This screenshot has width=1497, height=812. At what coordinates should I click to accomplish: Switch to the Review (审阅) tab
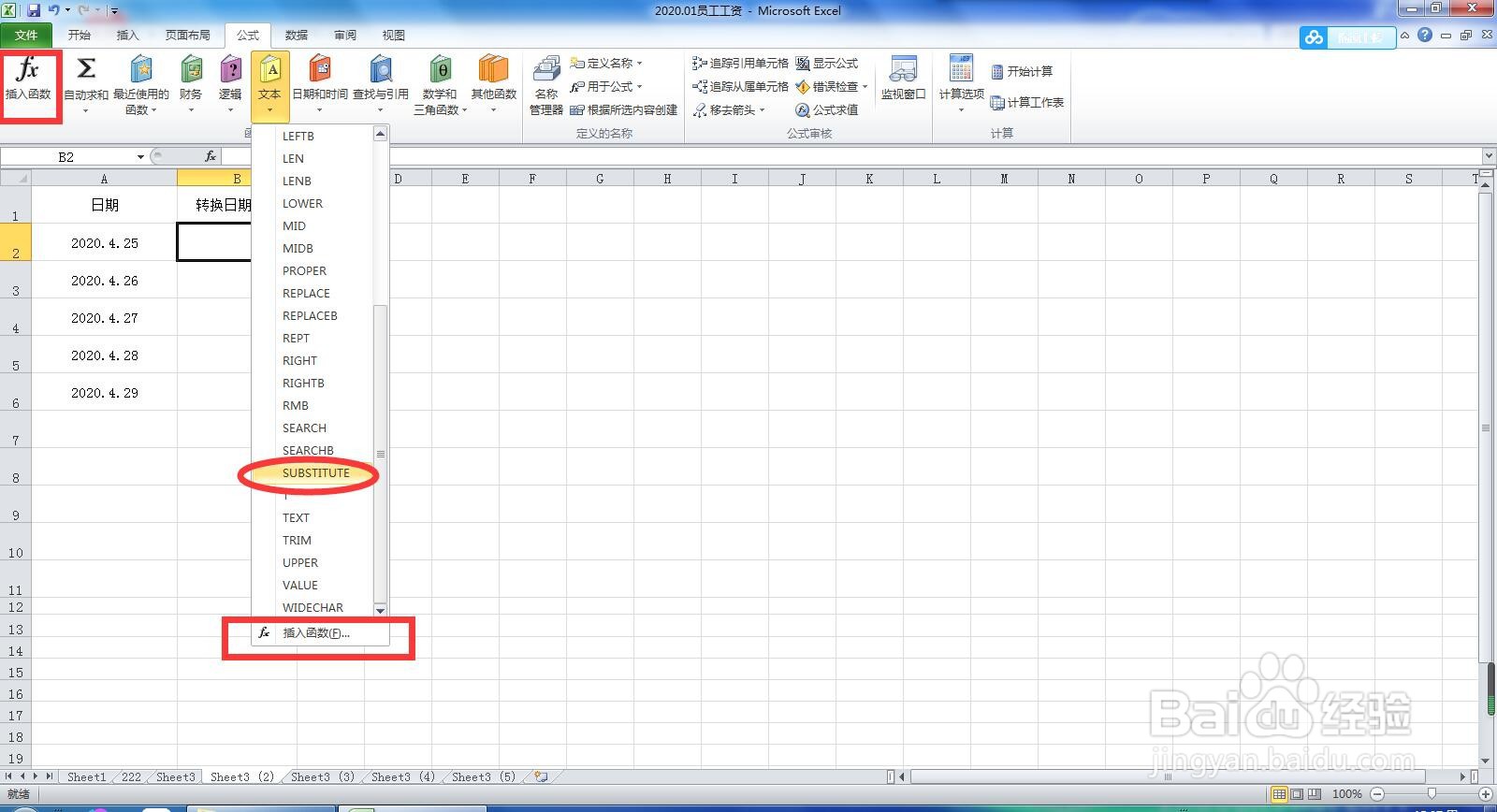click(345, 36)
